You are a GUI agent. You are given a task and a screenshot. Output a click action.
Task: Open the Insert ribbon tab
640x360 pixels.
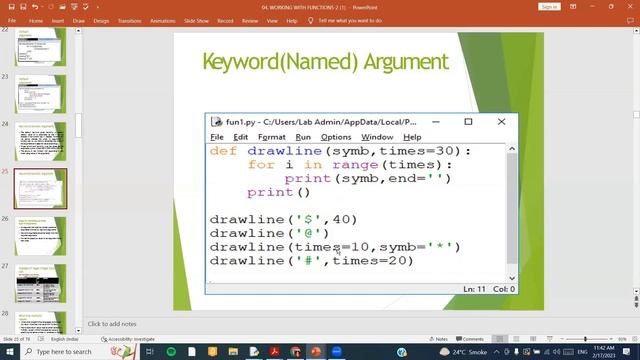coord(58,20)
